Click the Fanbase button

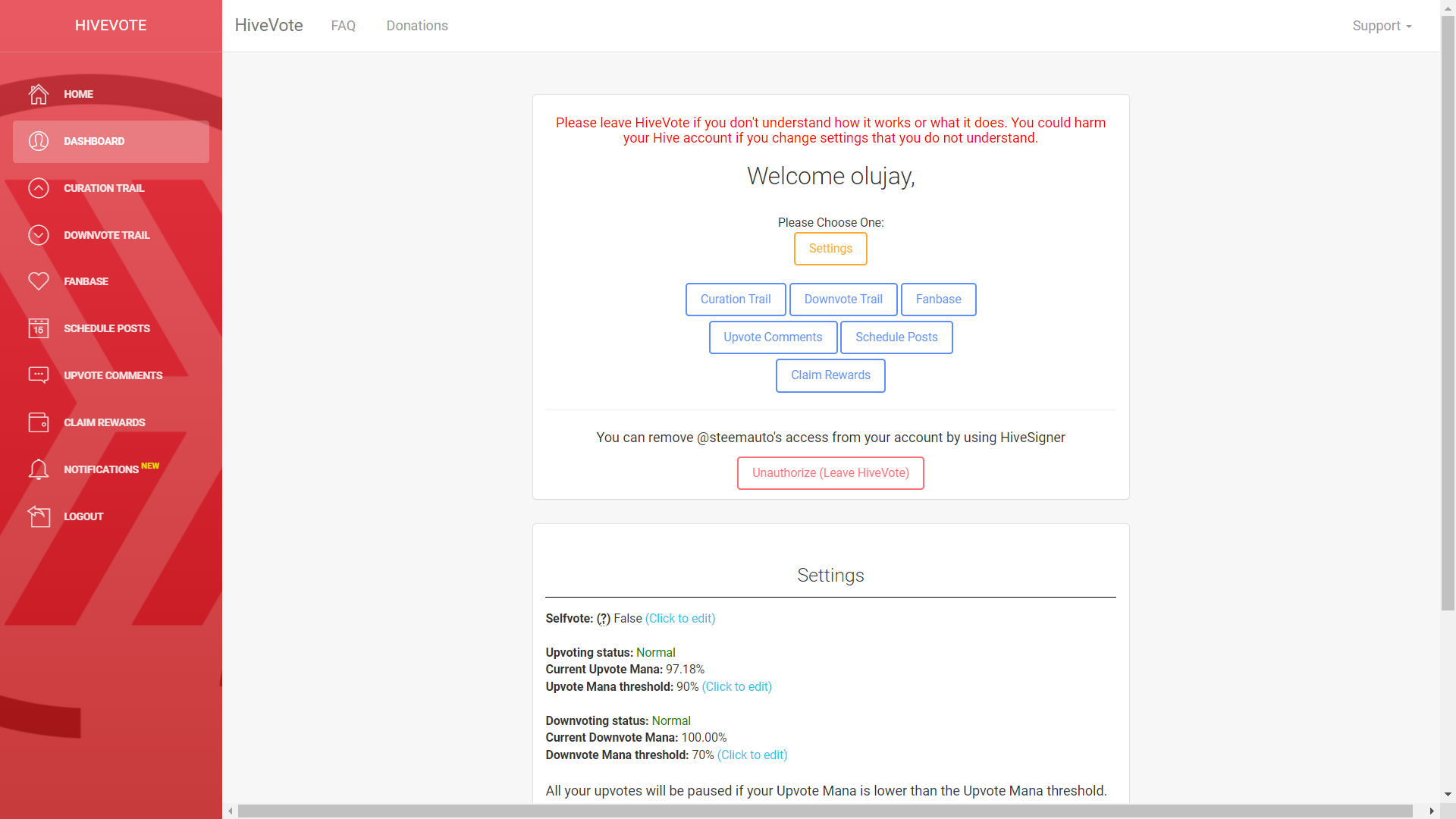pyautogui.click(x=938, y=300)
